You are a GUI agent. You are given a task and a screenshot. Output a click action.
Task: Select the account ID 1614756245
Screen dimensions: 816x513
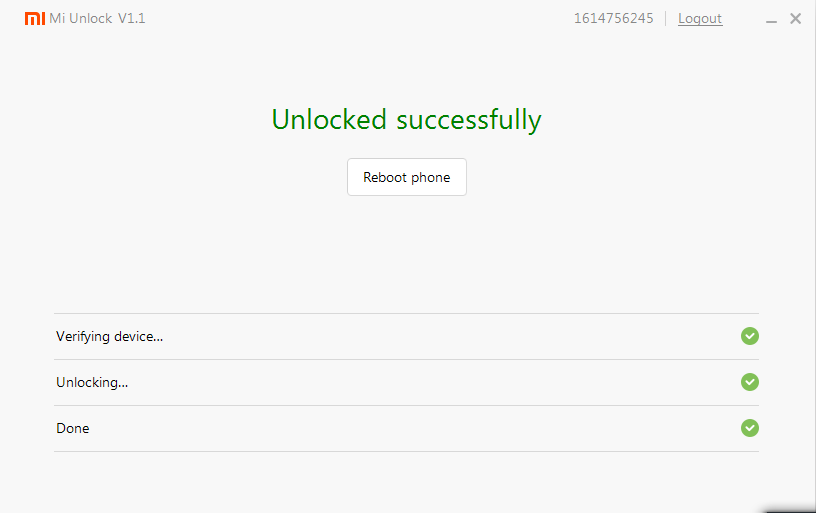click(613, 18)
